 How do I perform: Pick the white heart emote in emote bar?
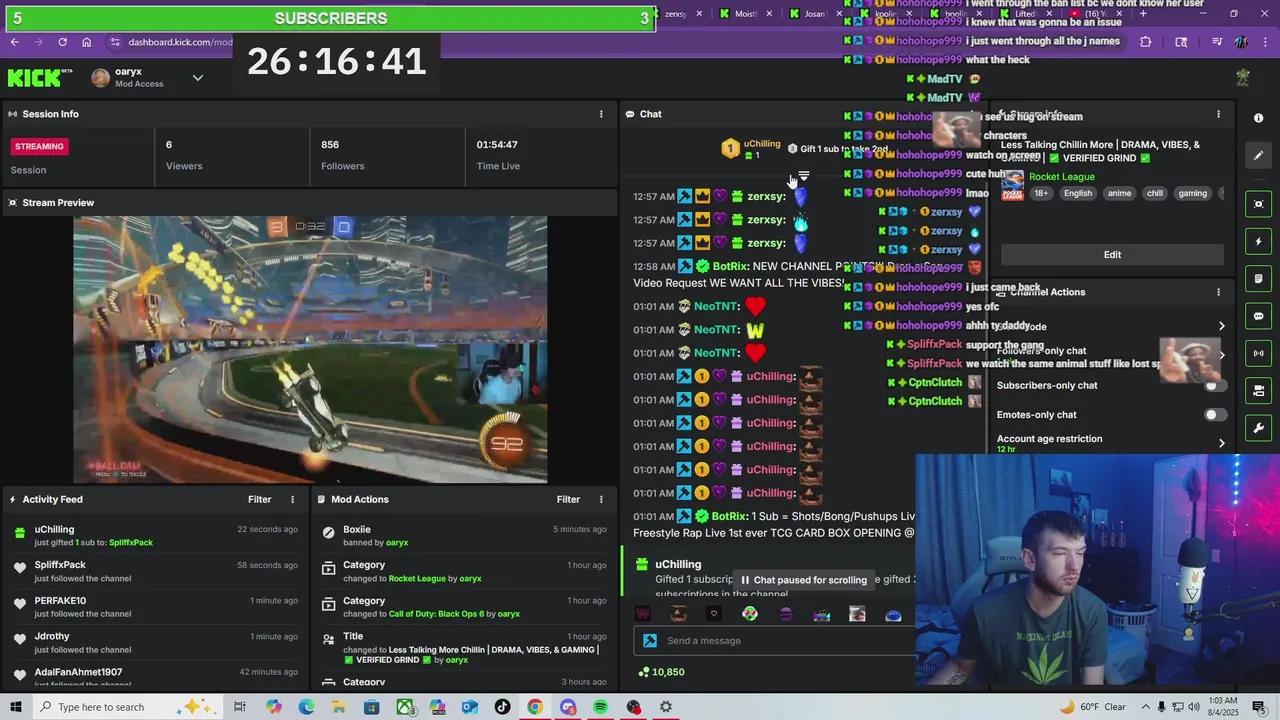713,614
